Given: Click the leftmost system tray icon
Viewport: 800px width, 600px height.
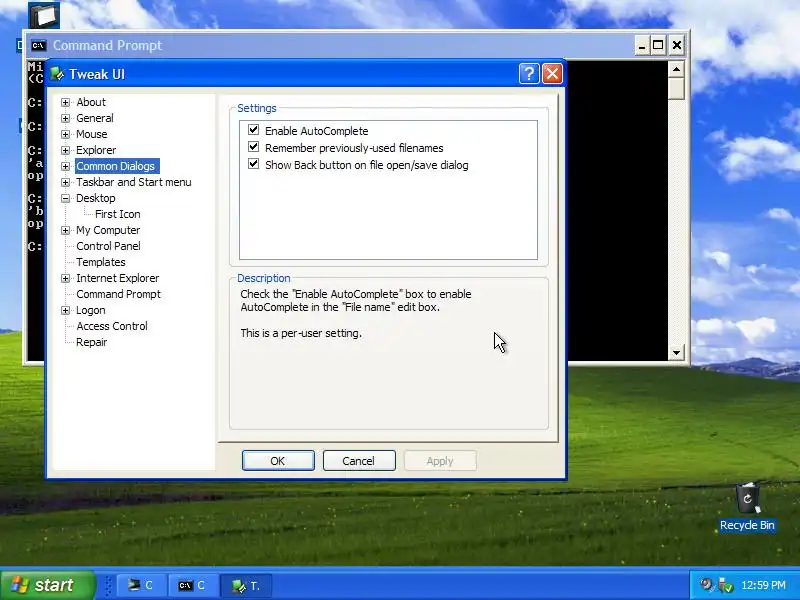Looking at the screenshot, I should (706, 584).
